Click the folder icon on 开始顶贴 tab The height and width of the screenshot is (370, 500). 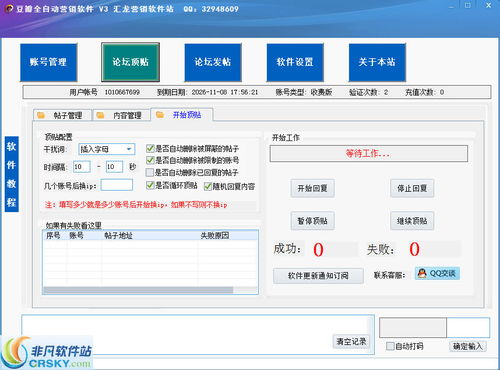click(x=160, y=115)
